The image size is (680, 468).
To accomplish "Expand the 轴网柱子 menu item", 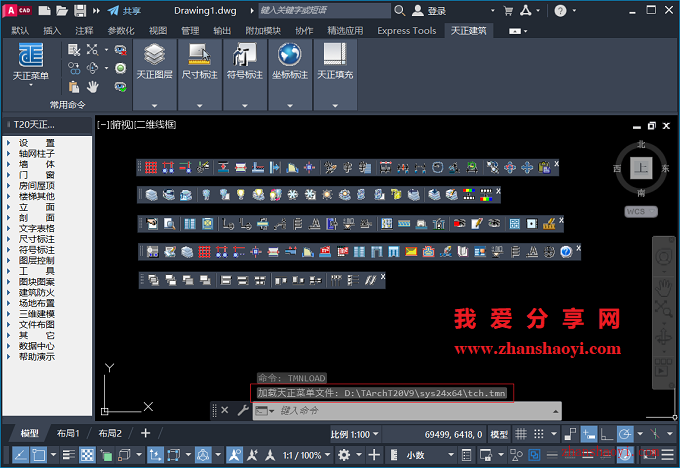I will tap(37, 154).
